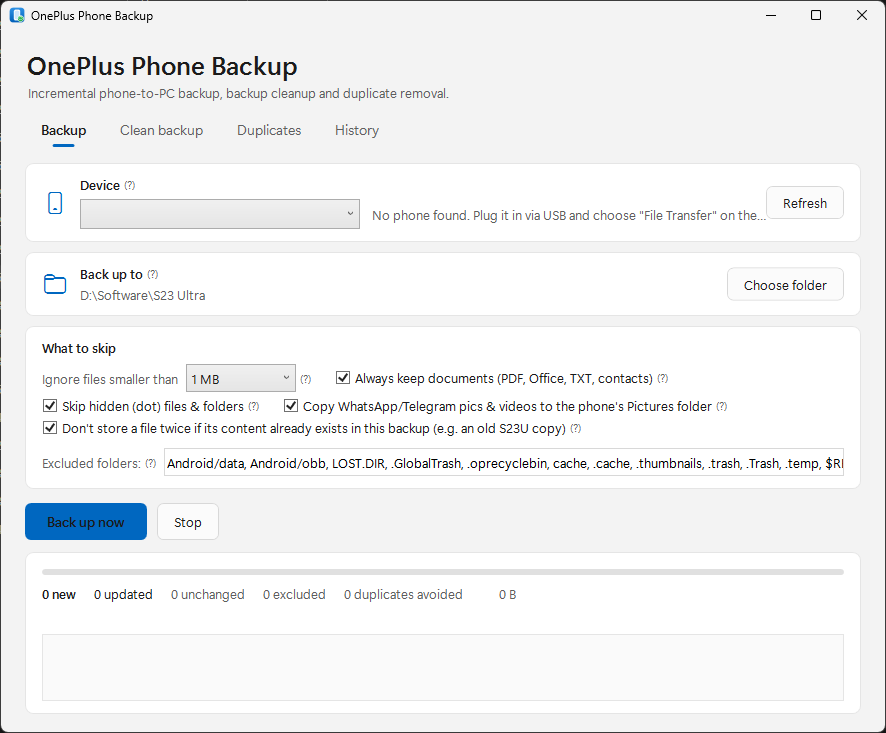Click the backup progress bar

[x=443, y=572]
